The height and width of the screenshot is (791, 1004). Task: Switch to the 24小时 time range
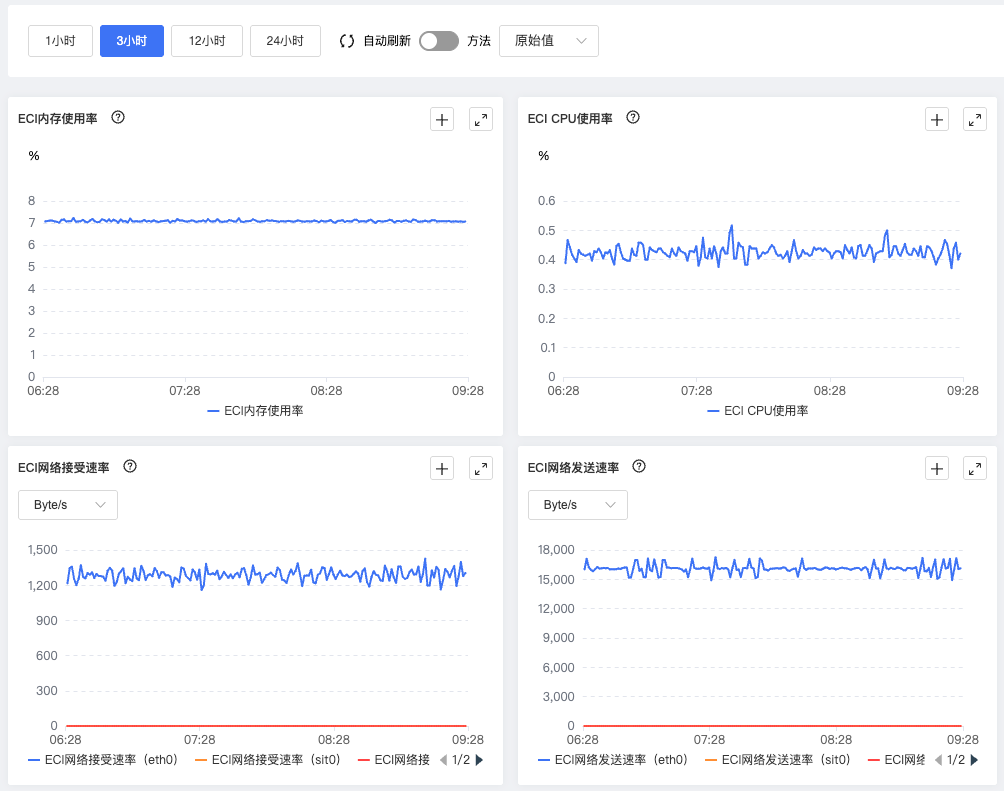tap(285, 41)
